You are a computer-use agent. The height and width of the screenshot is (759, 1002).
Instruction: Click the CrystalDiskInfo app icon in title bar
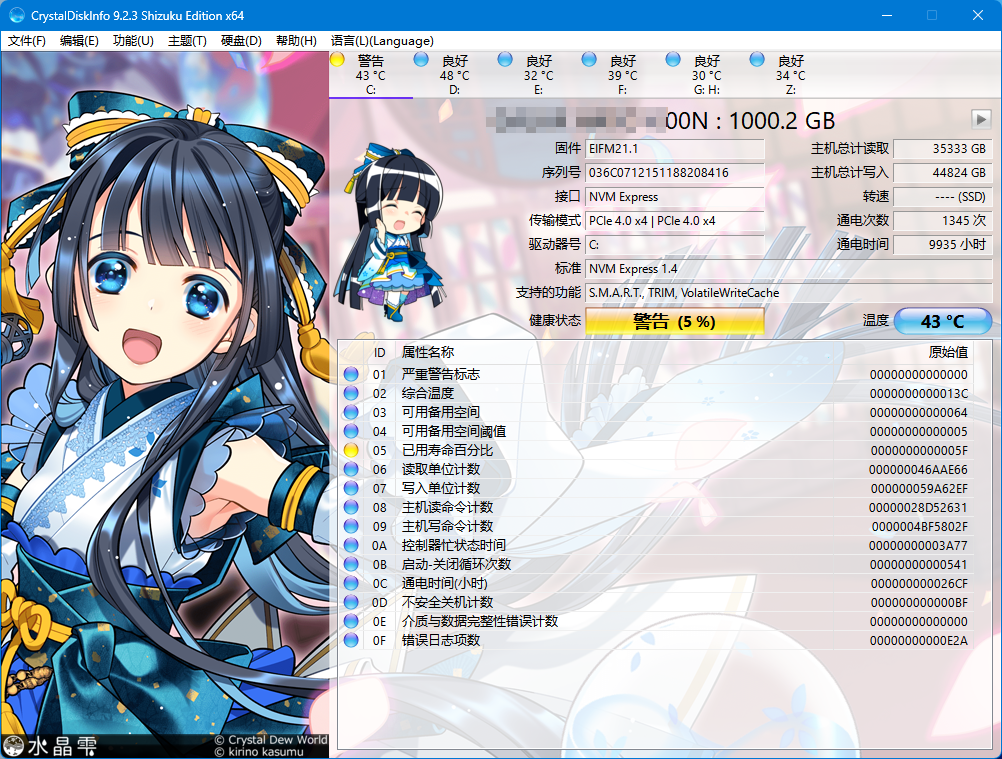(x=17, y=15)
